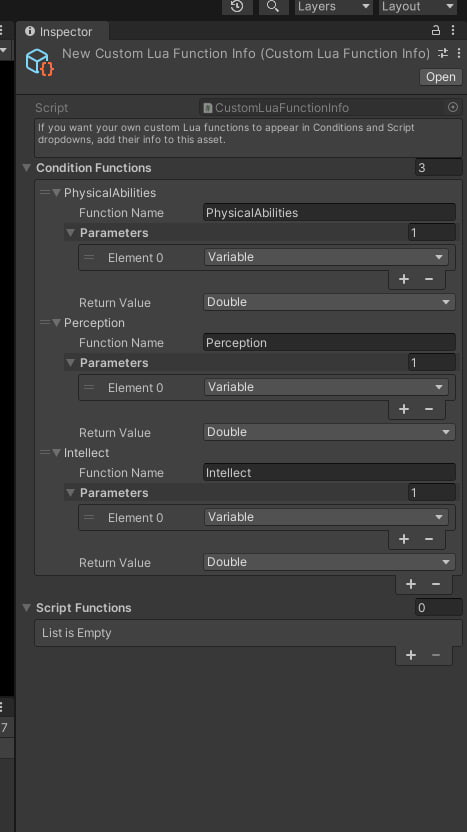Click the Open button

coord(440,77)
